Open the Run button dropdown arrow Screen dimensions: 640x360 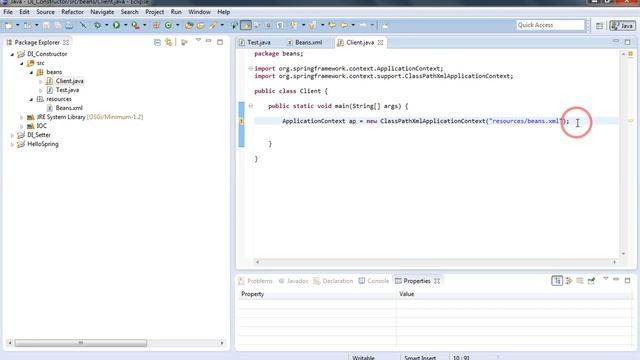pyautogui.click(x=125, y=25)
